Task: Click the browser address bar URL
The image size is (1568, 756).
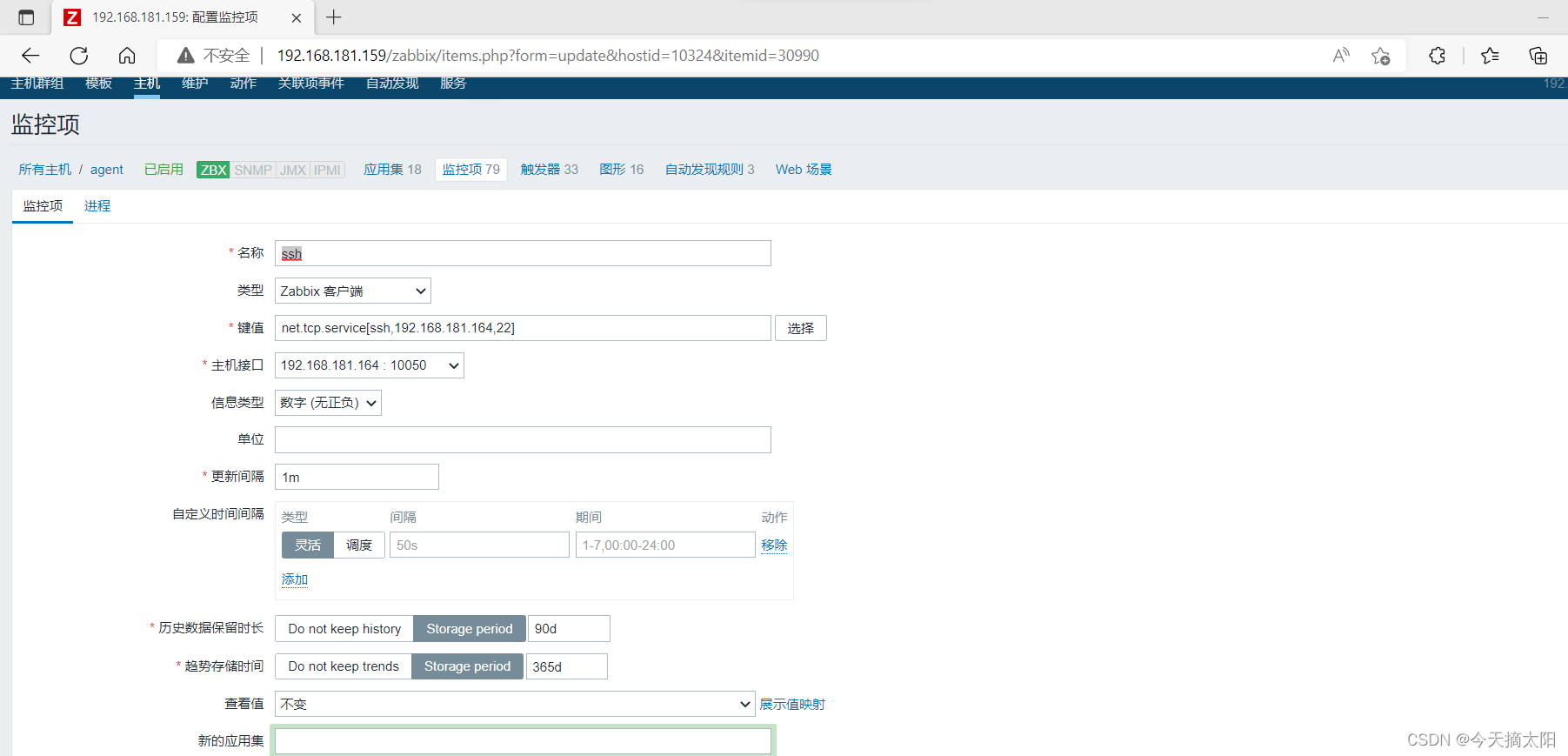Action: pos(548,56)
